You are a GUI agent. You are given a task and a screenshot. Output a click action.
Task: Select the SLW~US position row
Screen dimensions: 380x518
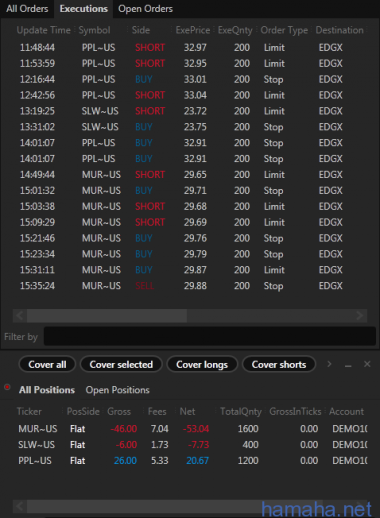click(x=190, y=445)
